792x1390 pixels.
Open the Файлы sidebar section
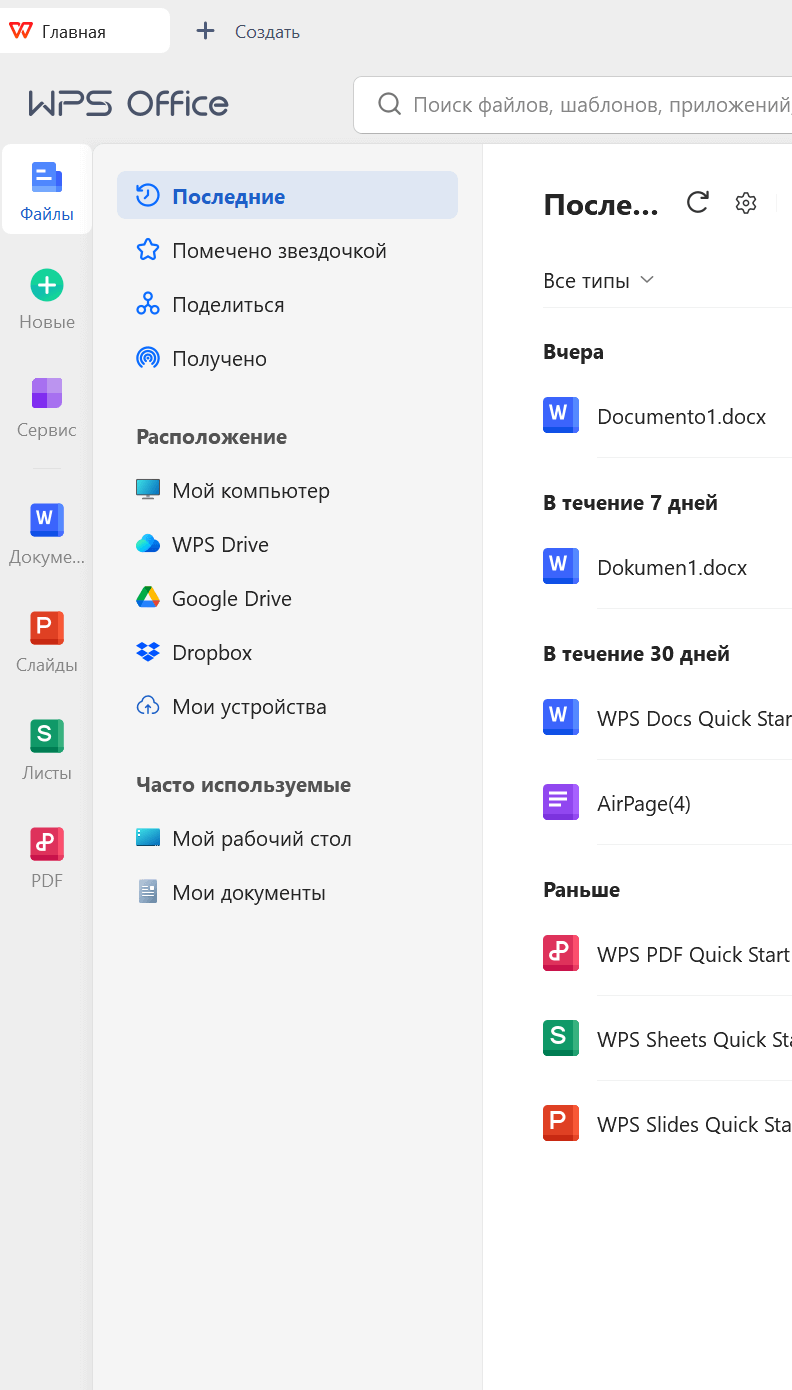point(47,190)
